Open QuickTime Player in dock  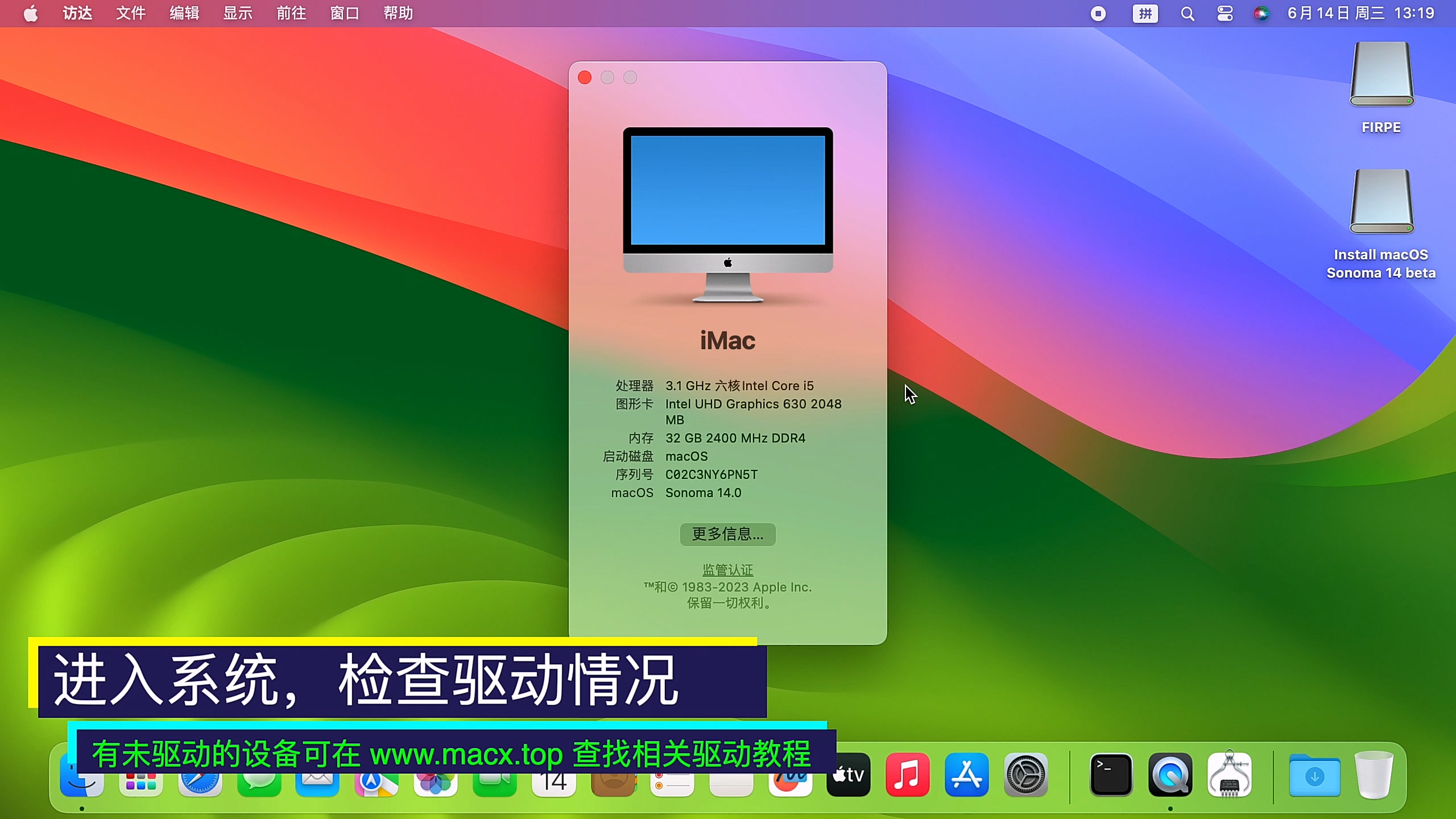1170,775
